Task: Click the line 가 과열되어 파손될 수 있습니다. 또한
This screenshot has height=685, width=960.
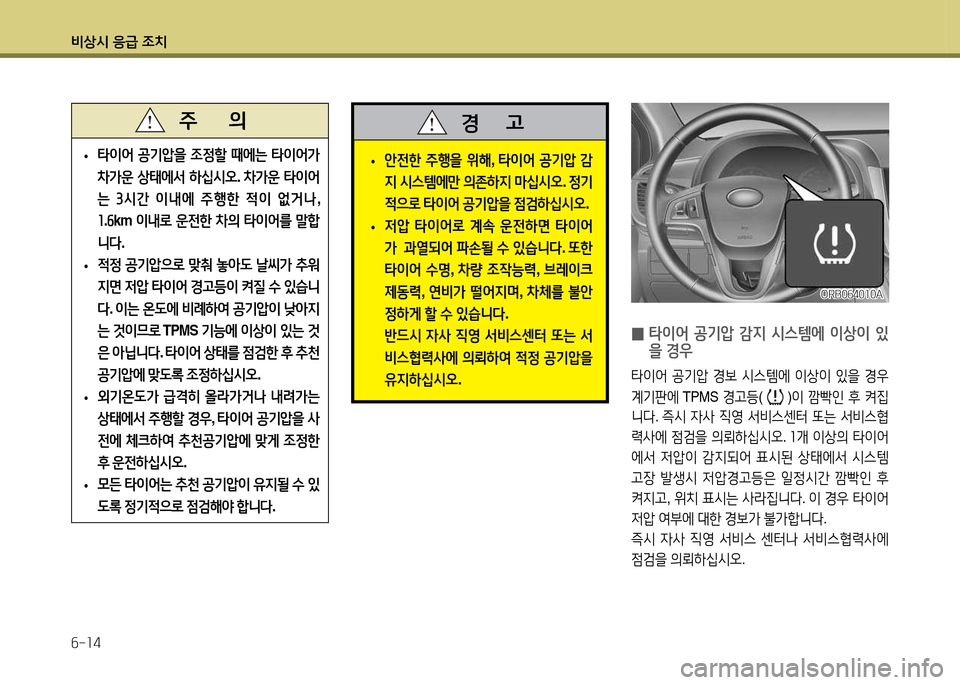Action: 488,248
